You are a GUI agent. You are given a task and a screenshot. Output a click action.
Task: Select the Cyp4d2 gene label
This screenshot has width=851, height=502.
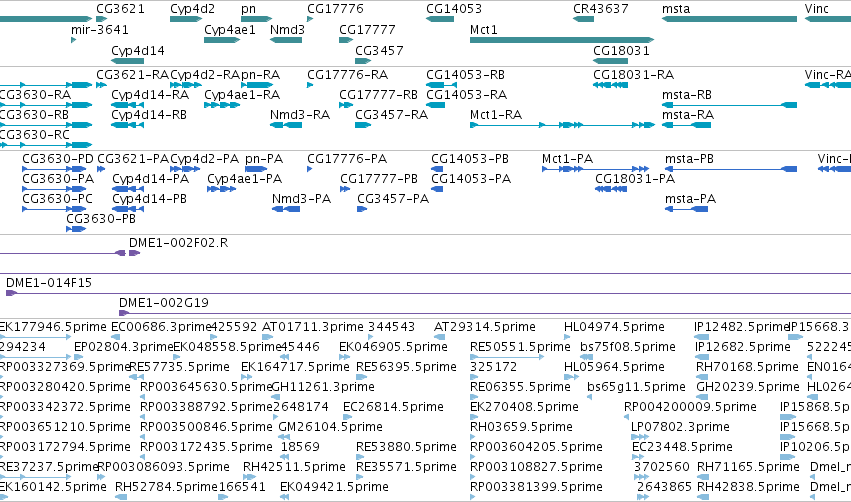(192, 9)
